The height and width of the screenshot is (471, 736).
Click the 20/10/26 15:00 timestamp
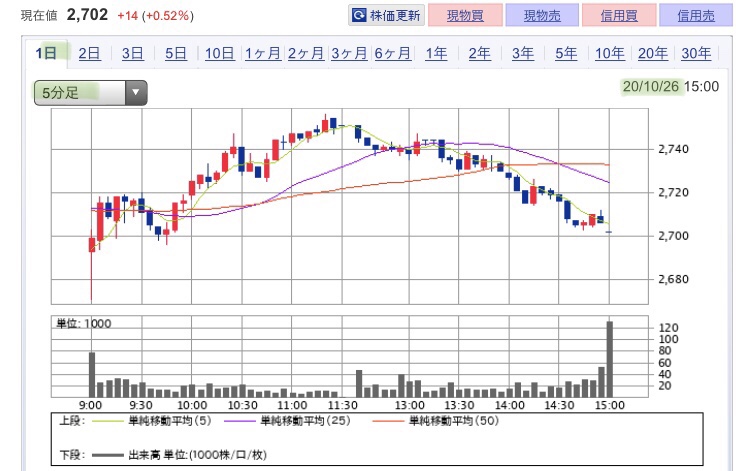[x=670, y=86]
